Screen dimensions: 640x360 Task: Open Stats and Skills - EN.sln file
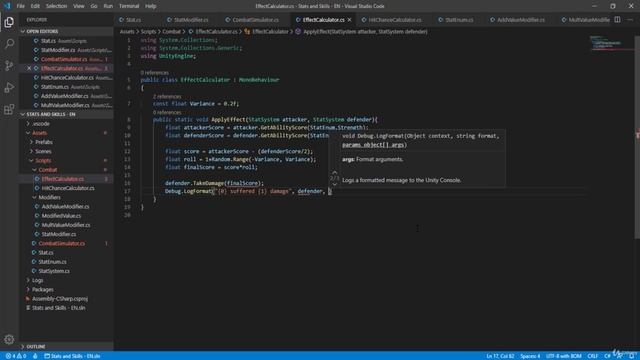pyautogui.click(x=58, y=308)
